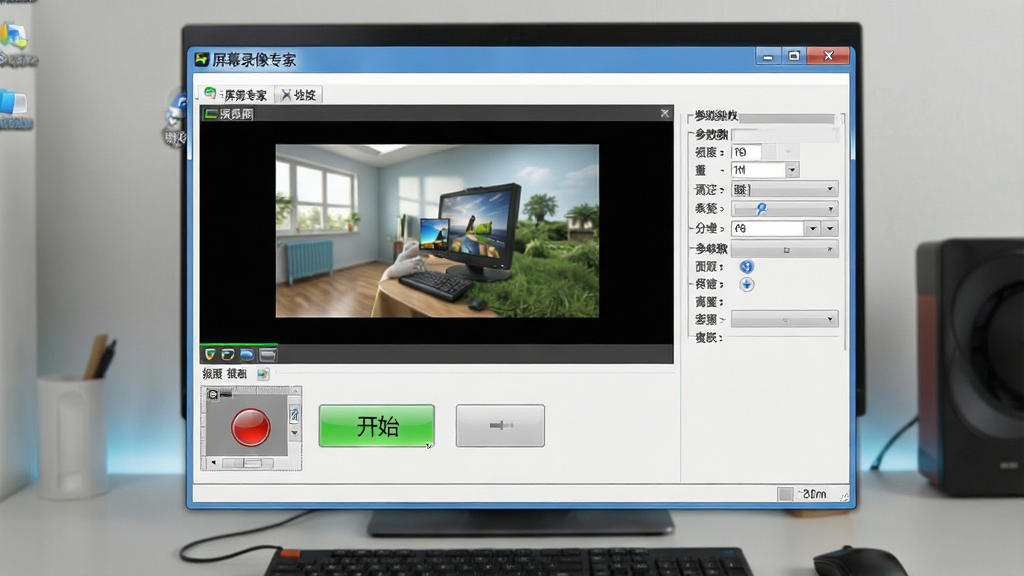The height and width of the screenshot is (576, 1024).
Task: Click the value field in the top settings row
Action: (746, 152)
